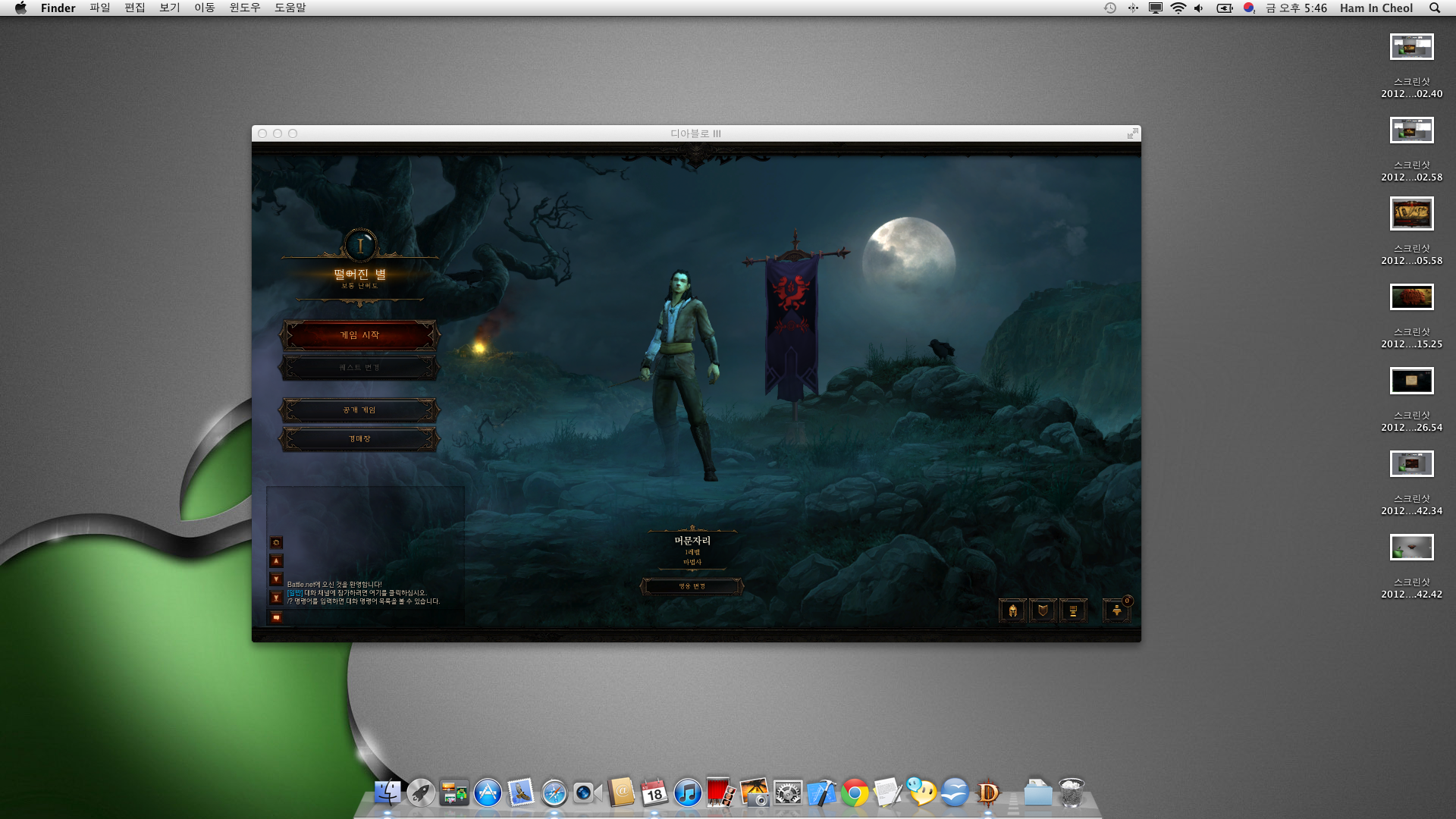Open chat settings gear icon

click(276, 543)
